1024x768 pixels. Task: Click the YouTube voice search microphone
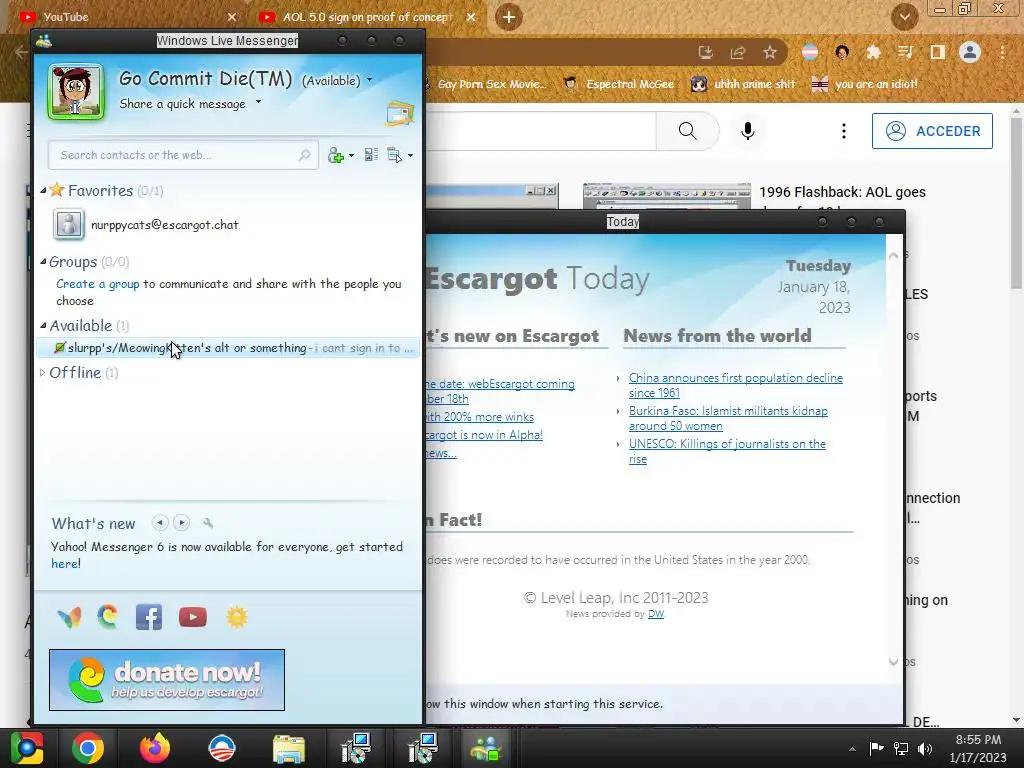click(748, 131)
